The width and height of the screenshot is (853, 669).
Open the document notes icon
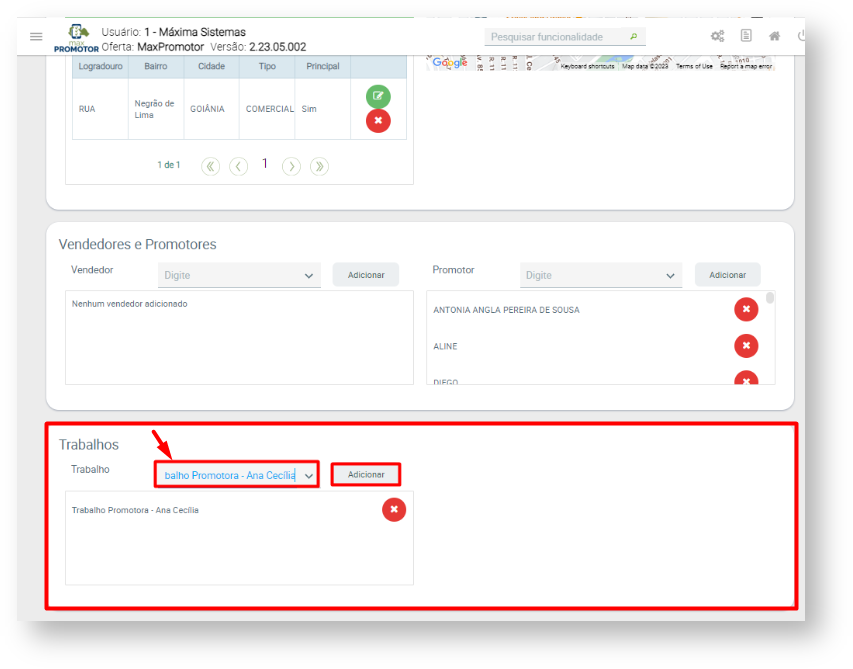(x=746, y=36)
